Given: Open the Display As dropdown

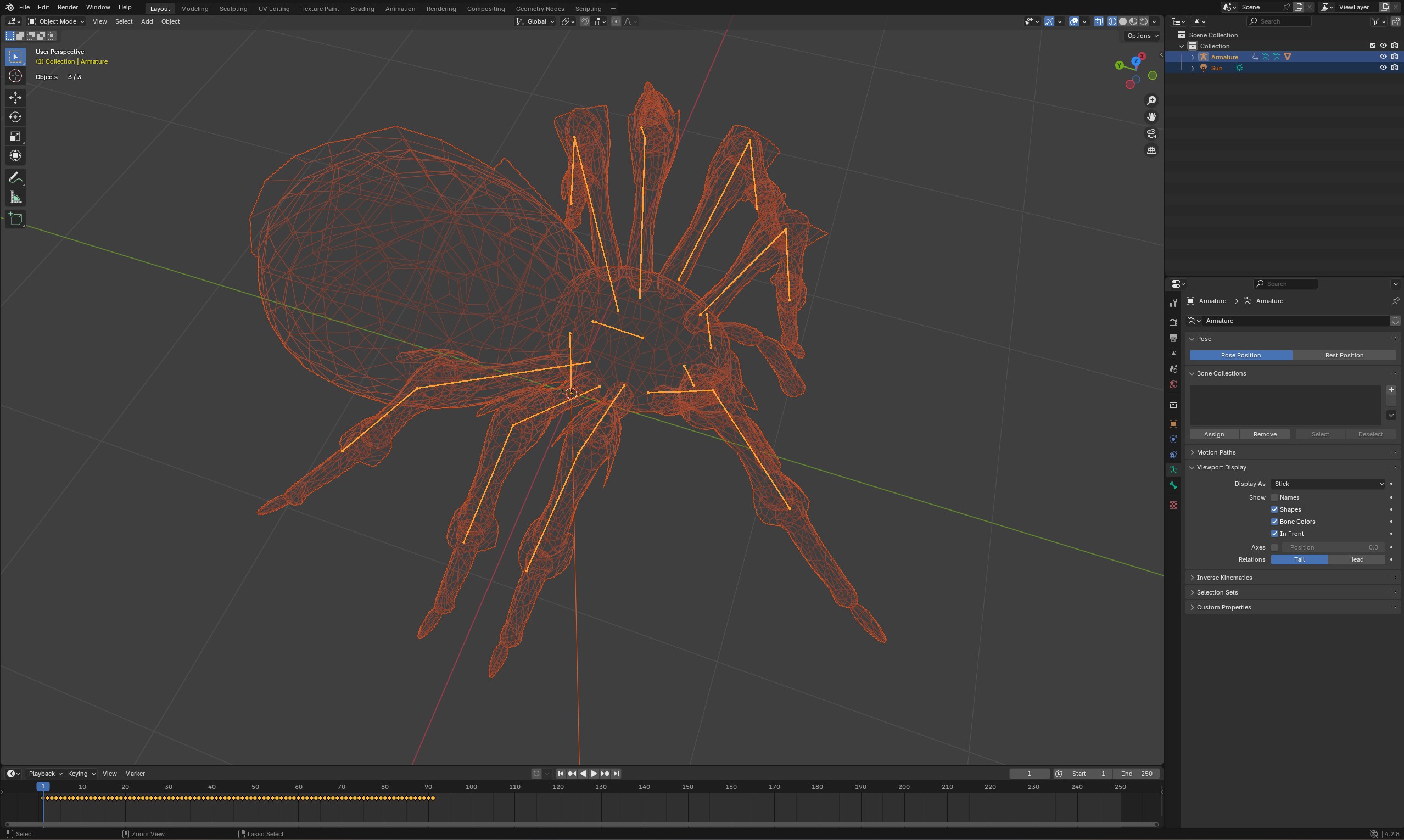Looking at the screenshot, I should click(x=1328, y=484).
